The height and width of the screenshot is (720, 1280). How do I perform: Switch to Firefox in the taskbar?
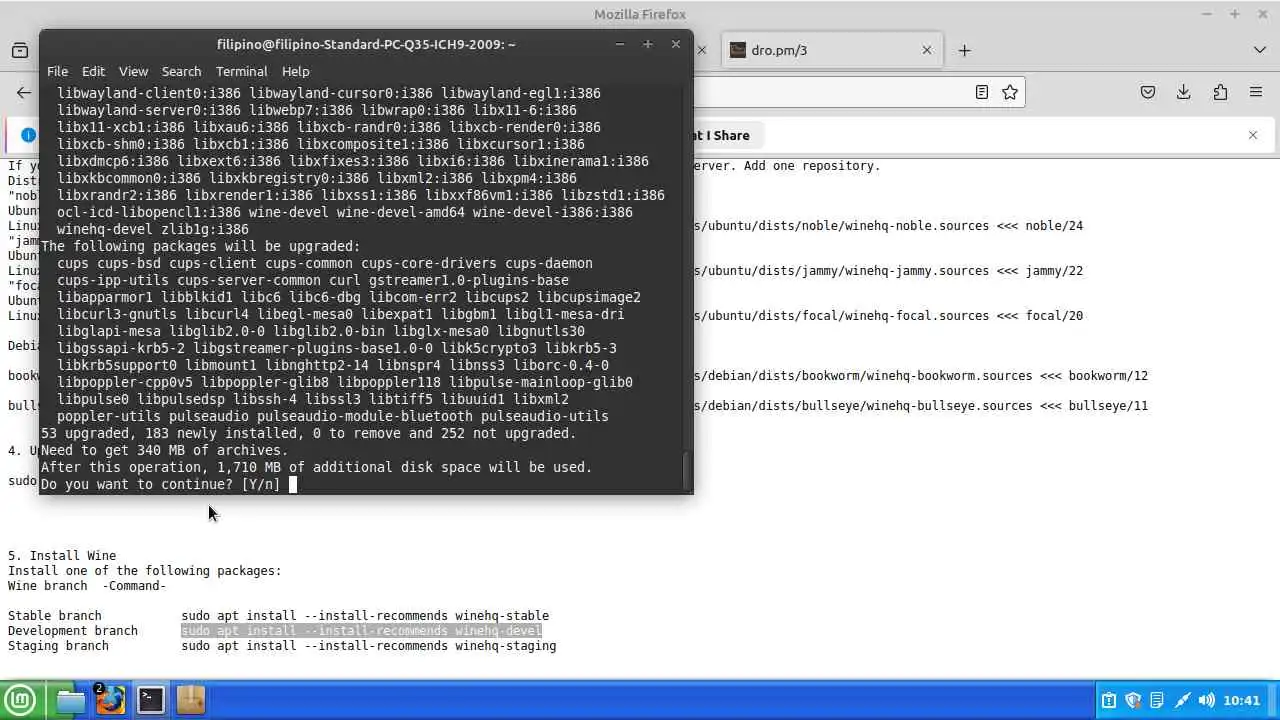click(x=111, y=700)
